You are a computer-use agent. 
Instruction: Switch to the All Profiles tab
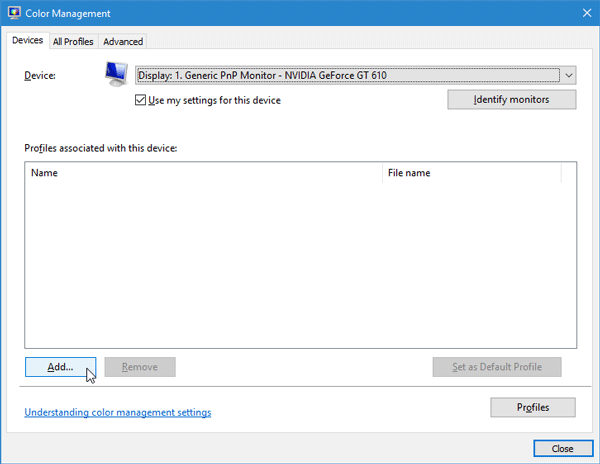pyautogui.click(x=73, y=41)
